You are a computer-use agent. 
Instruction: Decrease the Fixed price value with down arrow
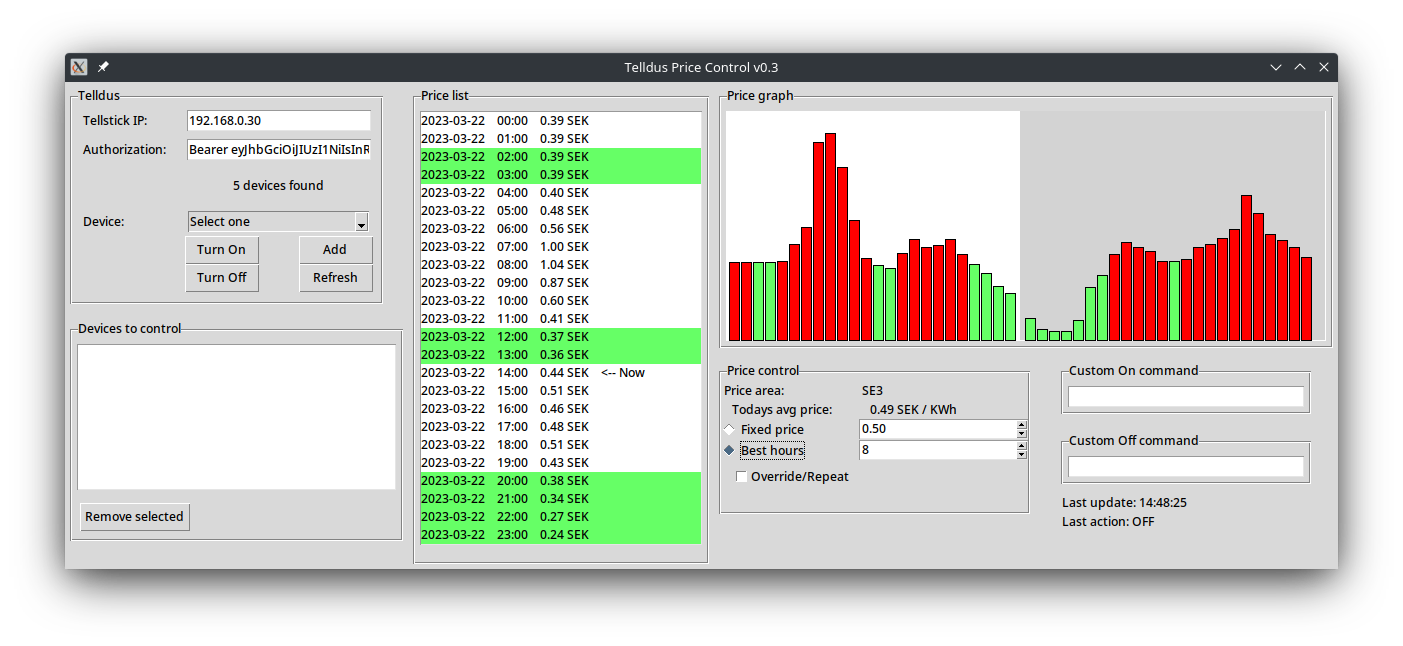tap(1022, 433)
